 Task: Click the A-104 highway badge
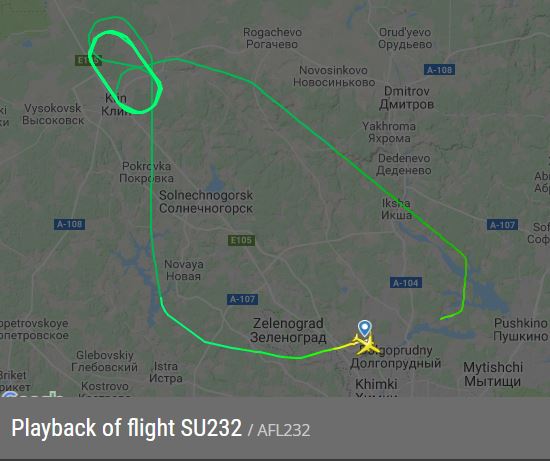406,283
